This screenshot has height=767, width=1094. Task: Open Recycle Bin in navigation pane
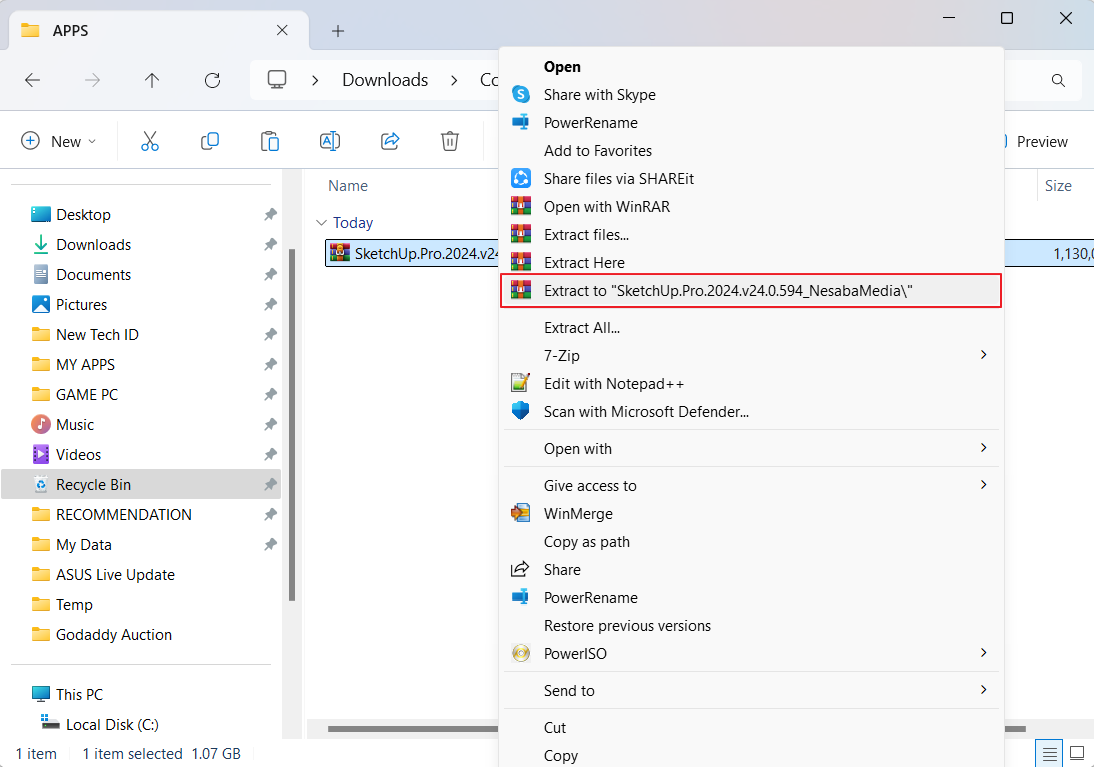coord(93,485)
